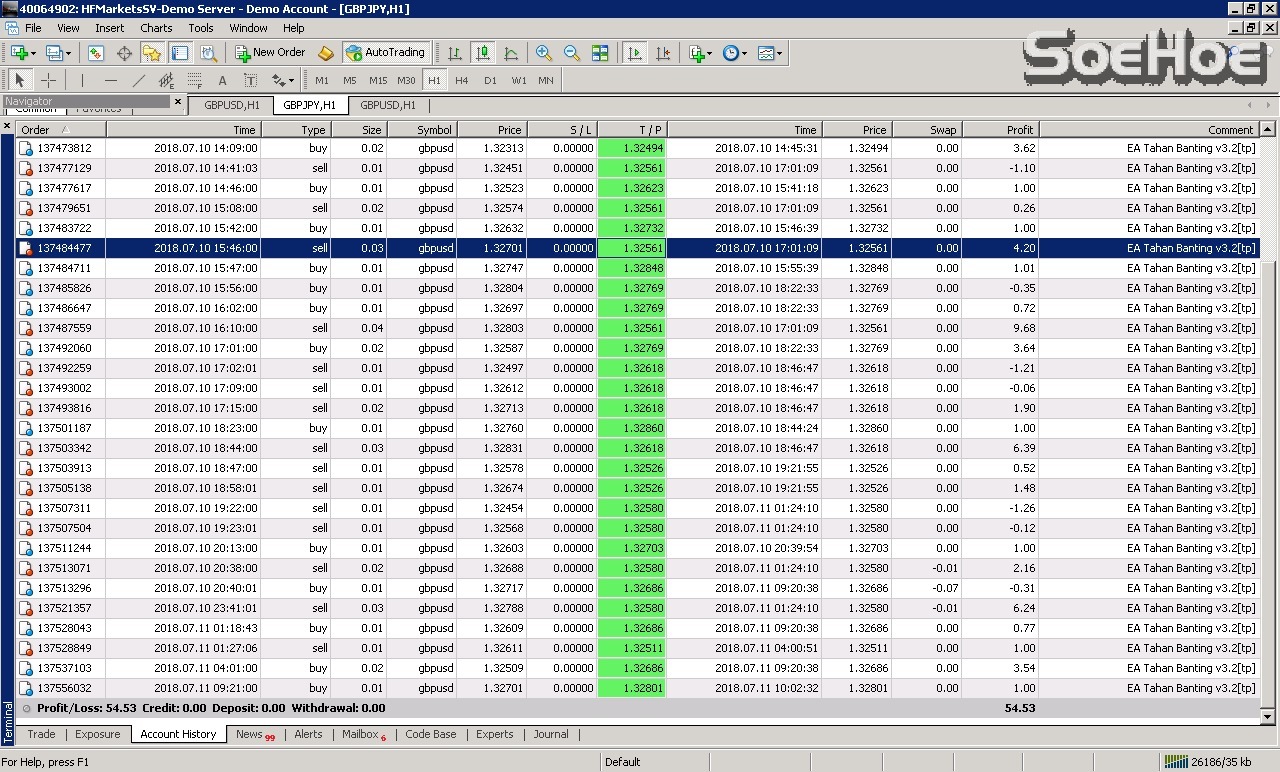This screenshot has height=772, width=1280.
Task: Click the New Order button
Action: pos(270,53)
